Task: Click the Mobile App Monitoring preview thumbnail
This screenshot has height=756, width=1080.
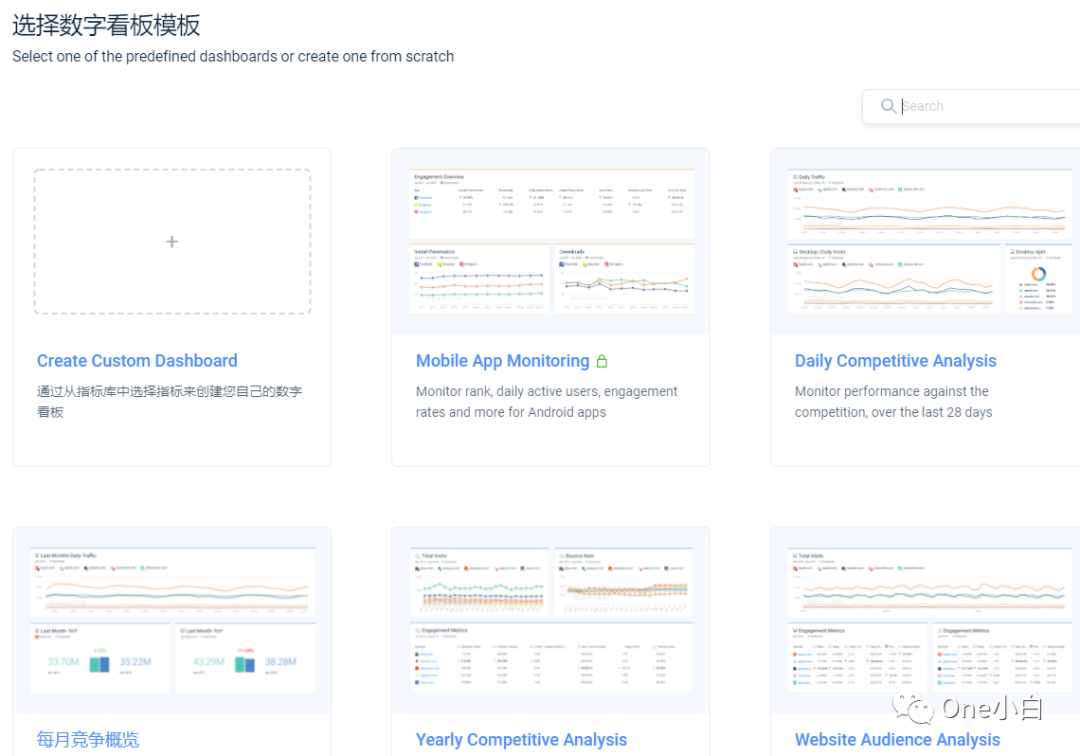Action: (x=550, y=240)
